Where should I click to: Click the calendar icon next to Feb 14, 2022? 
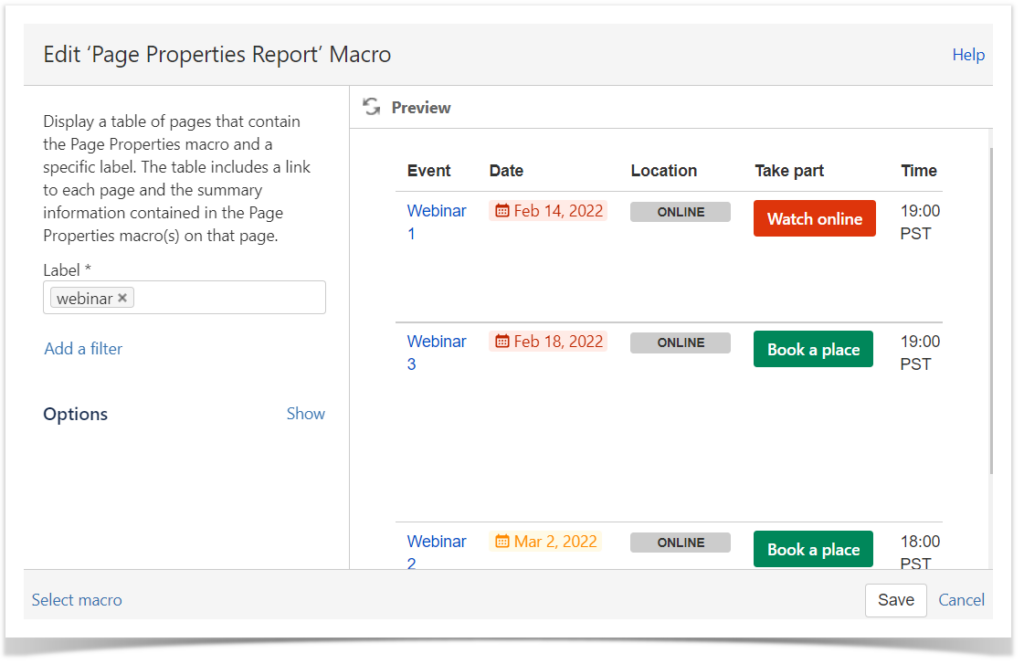point(501,210)
